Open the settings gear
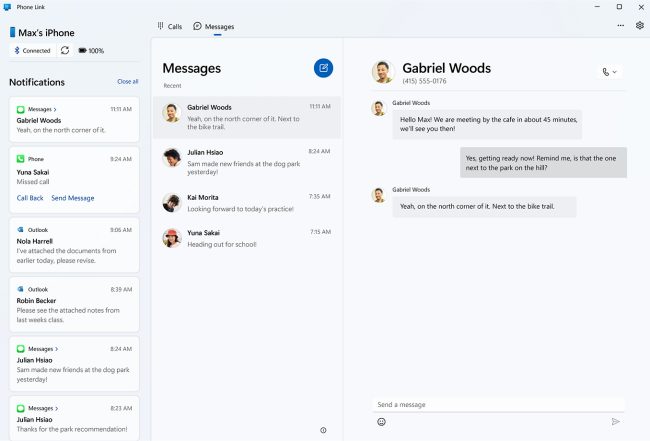Viewport: 650px width, 441px height. click(640, 26)
